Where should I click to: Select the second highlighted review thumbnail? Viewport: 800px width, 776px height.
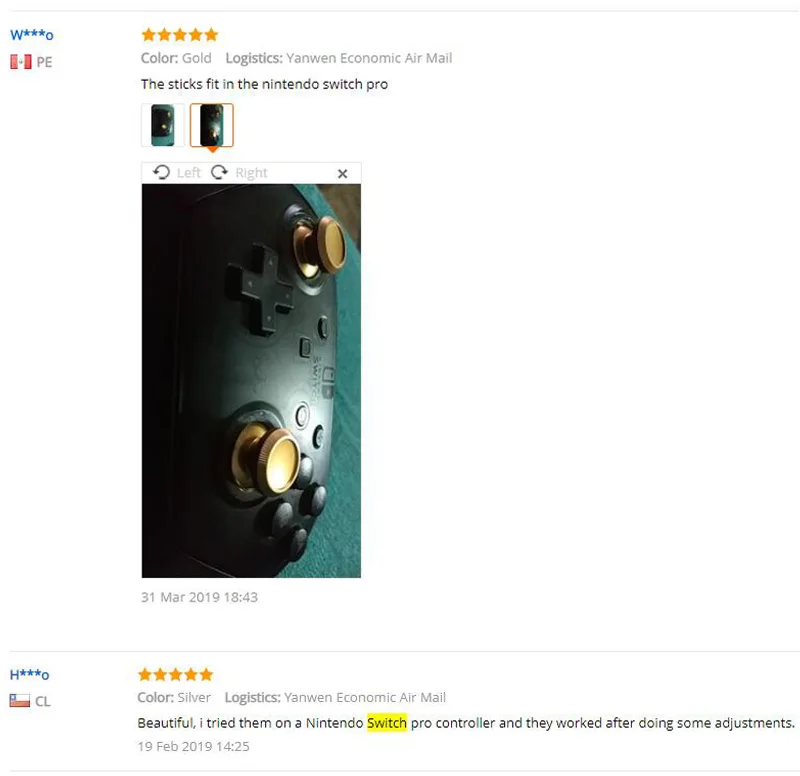pos(212,125)
